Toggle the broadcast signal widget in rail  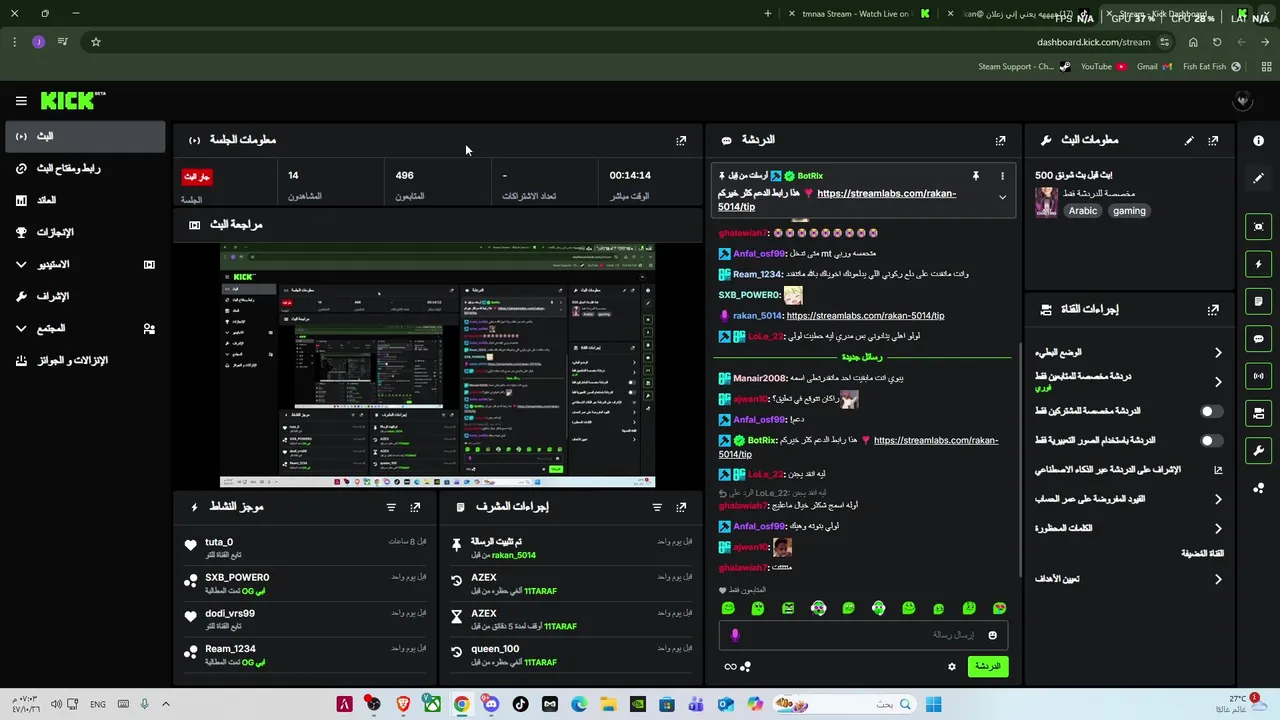tap(1258, 376)
